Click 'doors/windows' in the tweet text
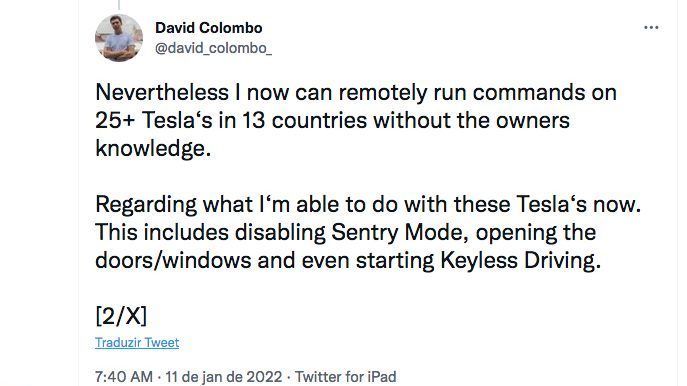 173,261
